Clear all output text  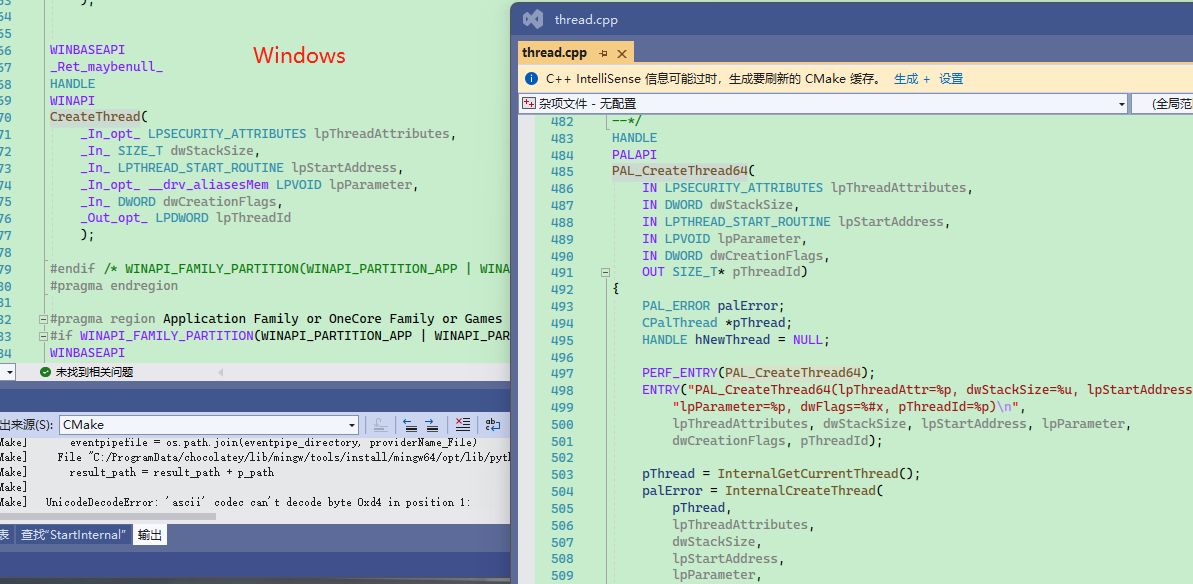coord(462,425)
